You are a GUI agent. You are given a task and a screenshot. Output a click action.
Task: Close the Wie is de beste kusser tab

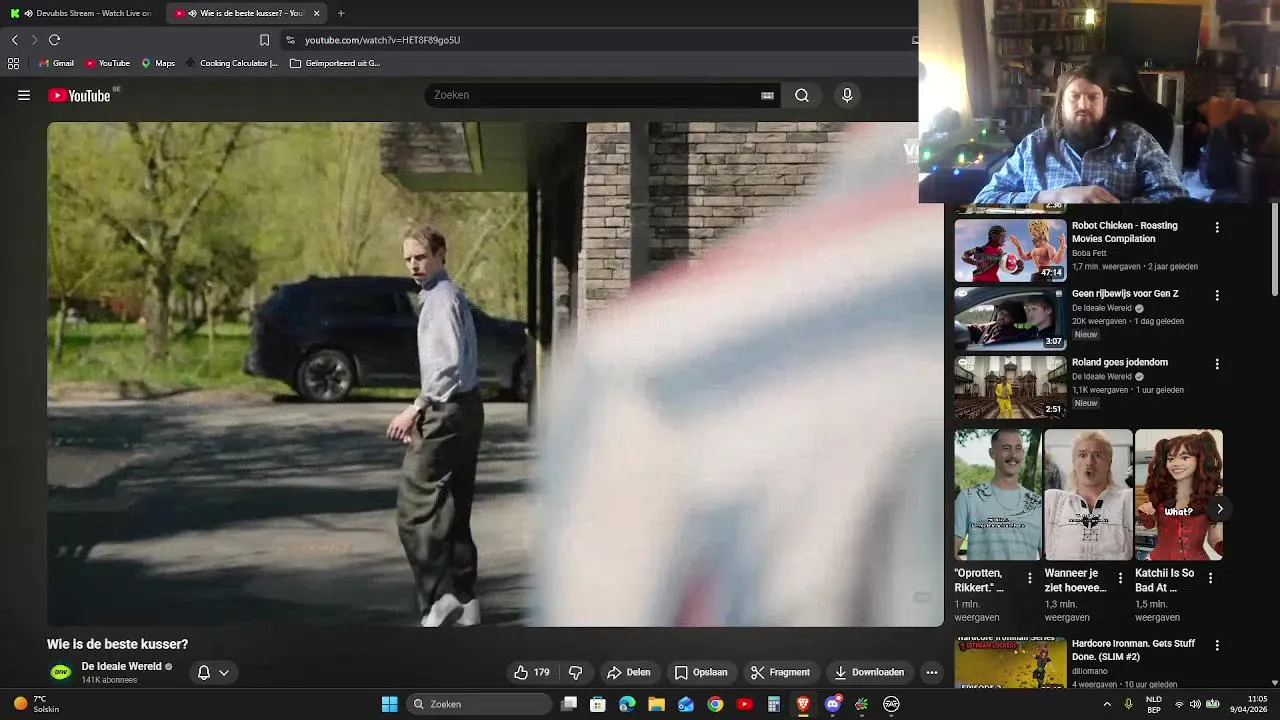pyautogui.click(x=317, y=13)
